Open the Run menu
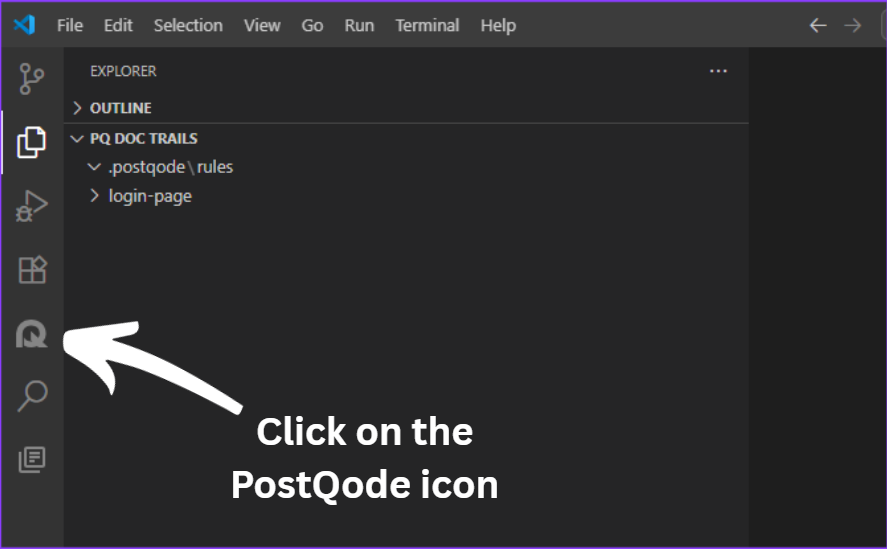The width and height of the screenshot is (887, 549). click(x=359, y=25)
